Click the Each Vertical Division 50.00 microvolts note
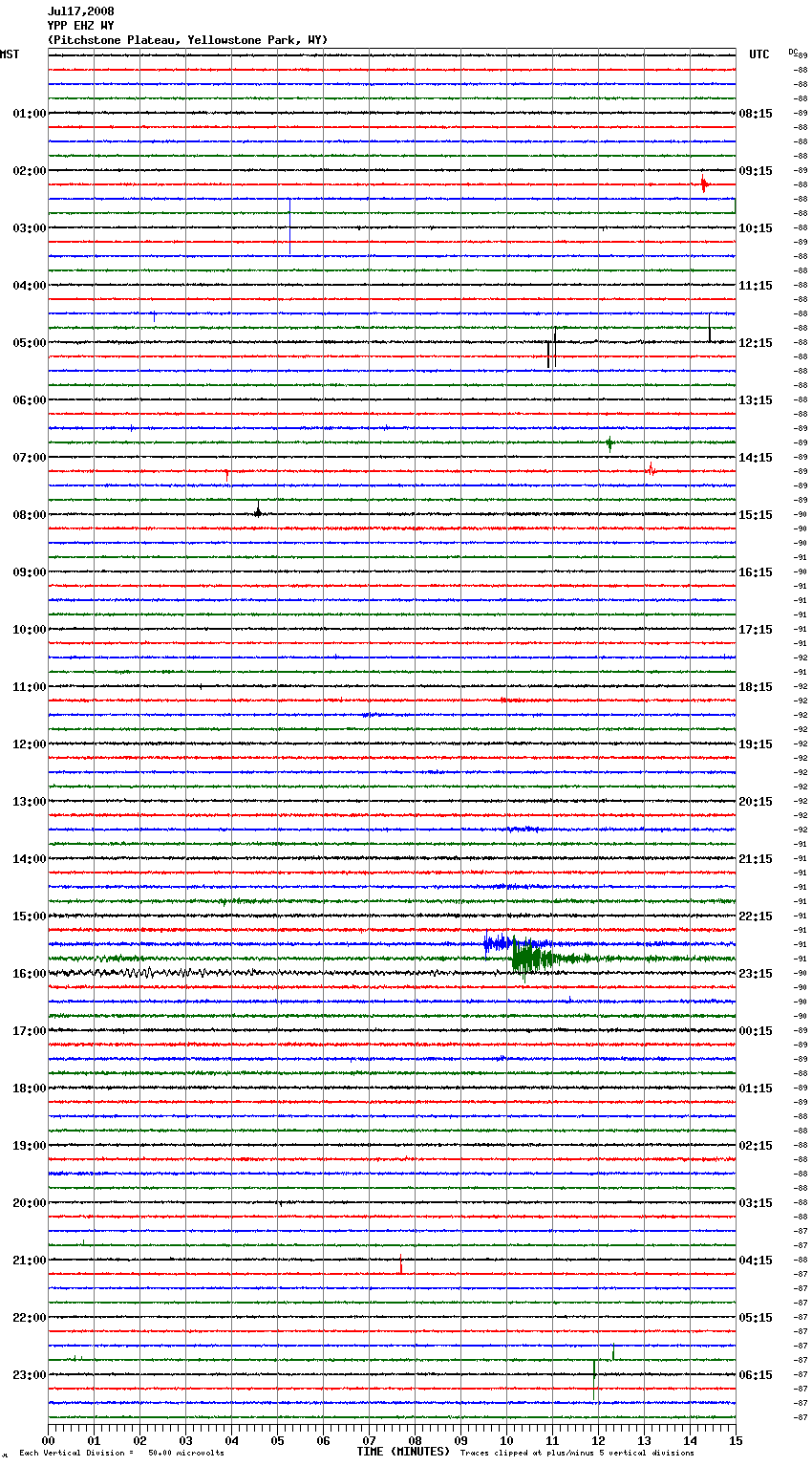This screenshot has width=812, height=1466. pos(121,1454)
